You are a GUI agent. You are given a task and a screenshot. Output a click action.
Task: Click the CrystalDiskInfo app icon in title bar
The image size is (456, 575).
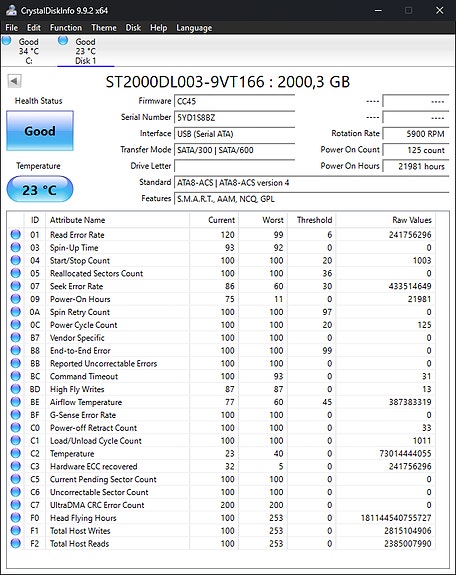point(11,10)
